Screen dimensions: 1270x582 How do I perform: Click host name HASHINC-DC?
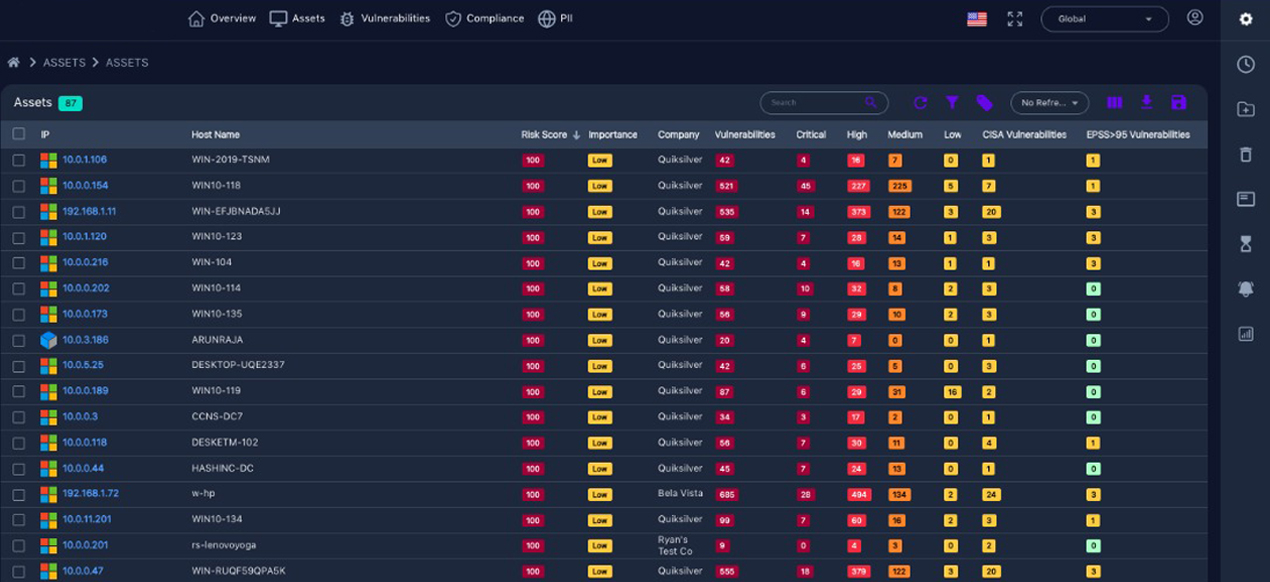click(222, 468)
